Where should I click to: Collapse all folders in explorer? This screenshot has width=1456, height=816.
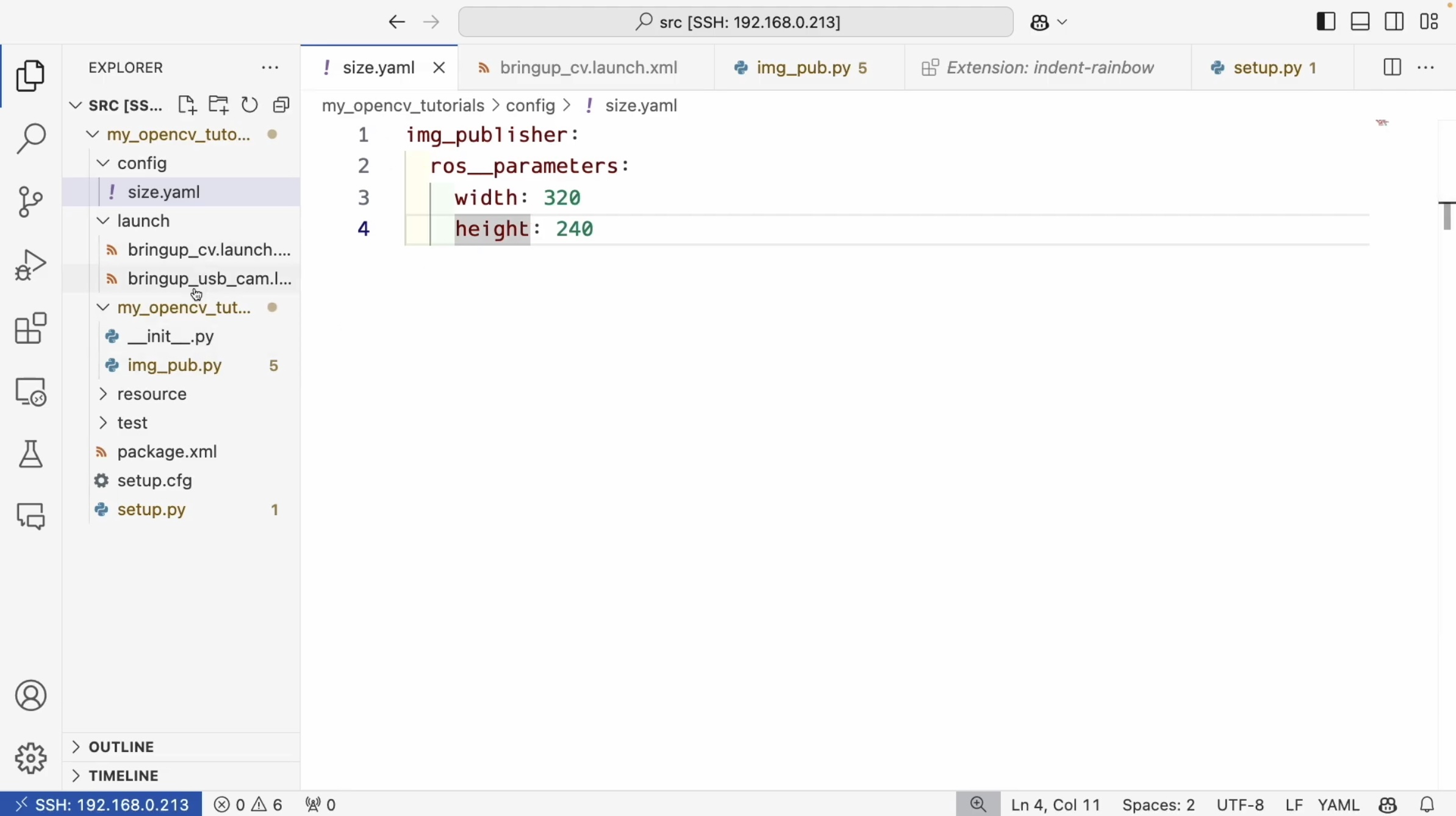pos(281,105)
